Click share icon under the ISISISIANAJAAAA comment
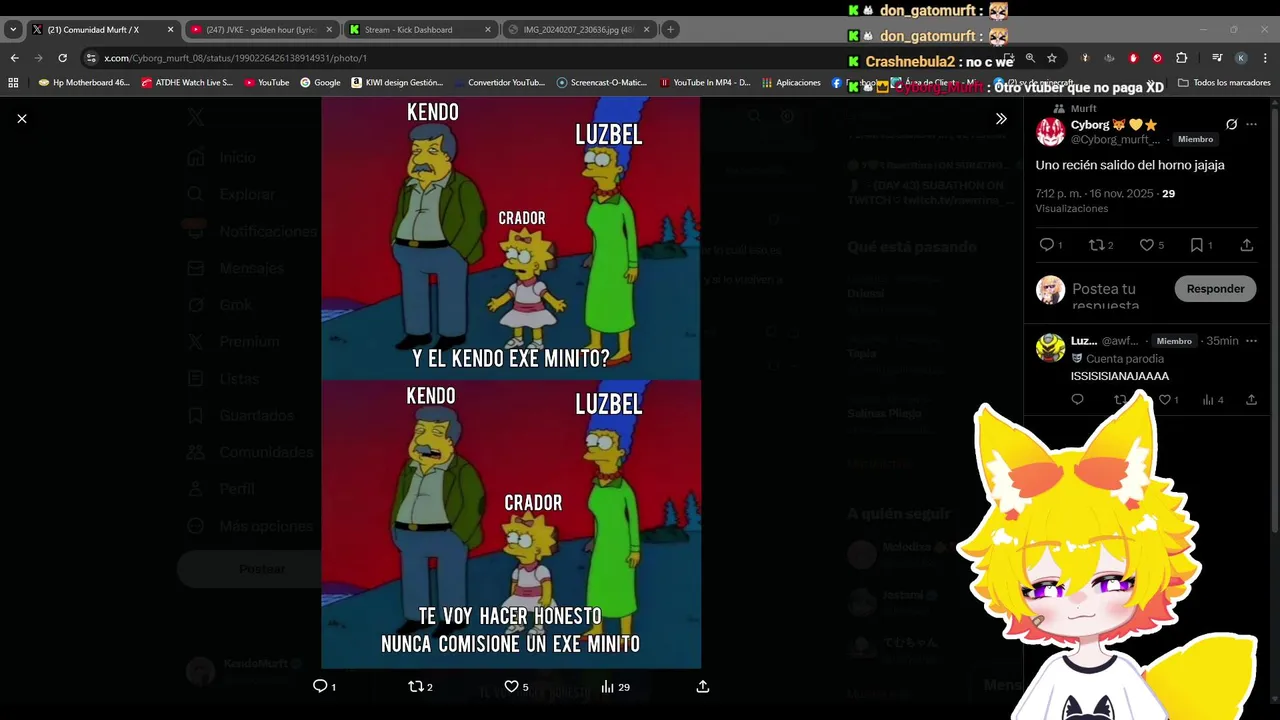 coord(1251,400)
